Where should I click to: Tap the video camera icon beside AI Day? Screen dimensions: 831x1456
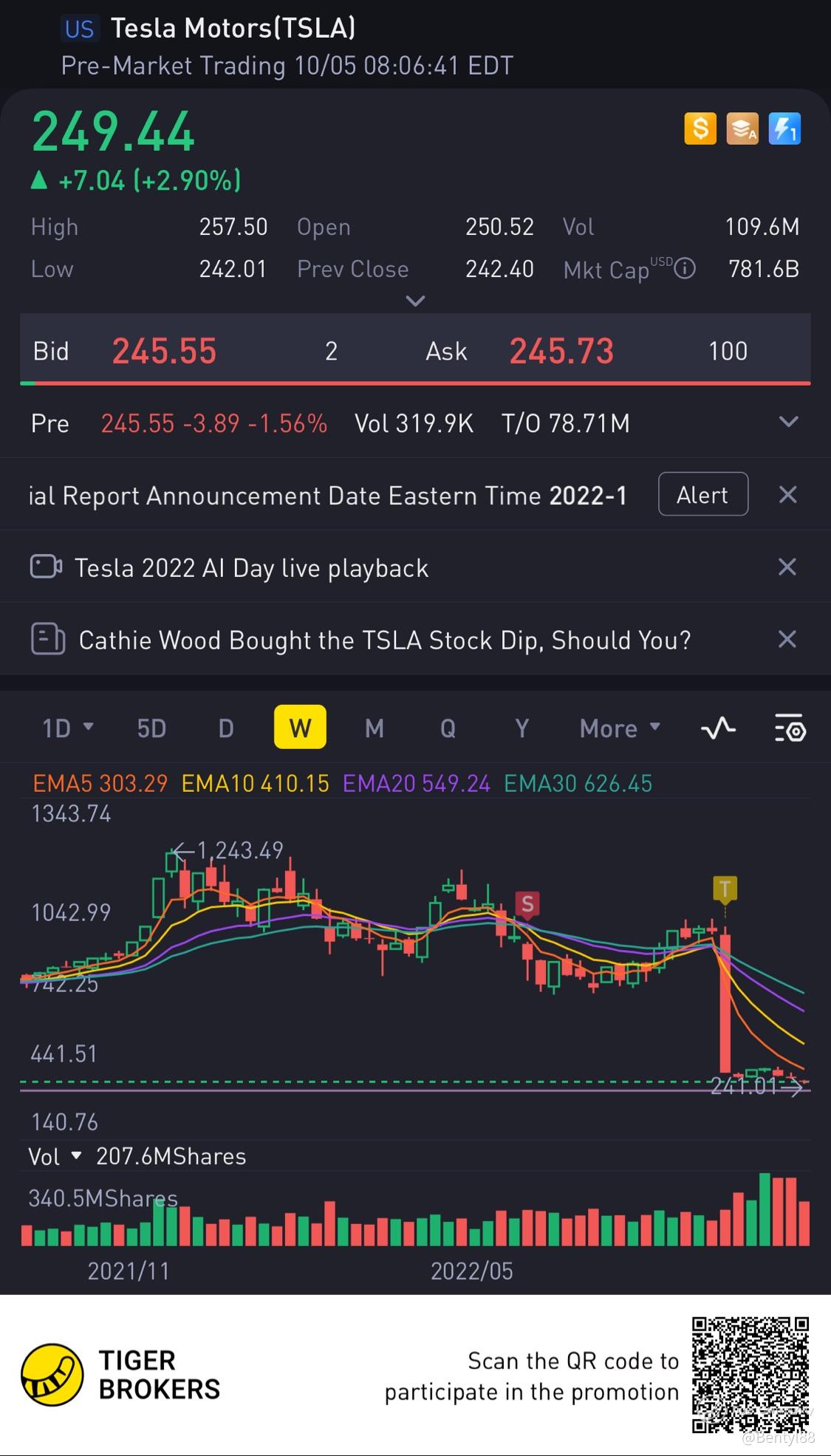tap(46, 567)
